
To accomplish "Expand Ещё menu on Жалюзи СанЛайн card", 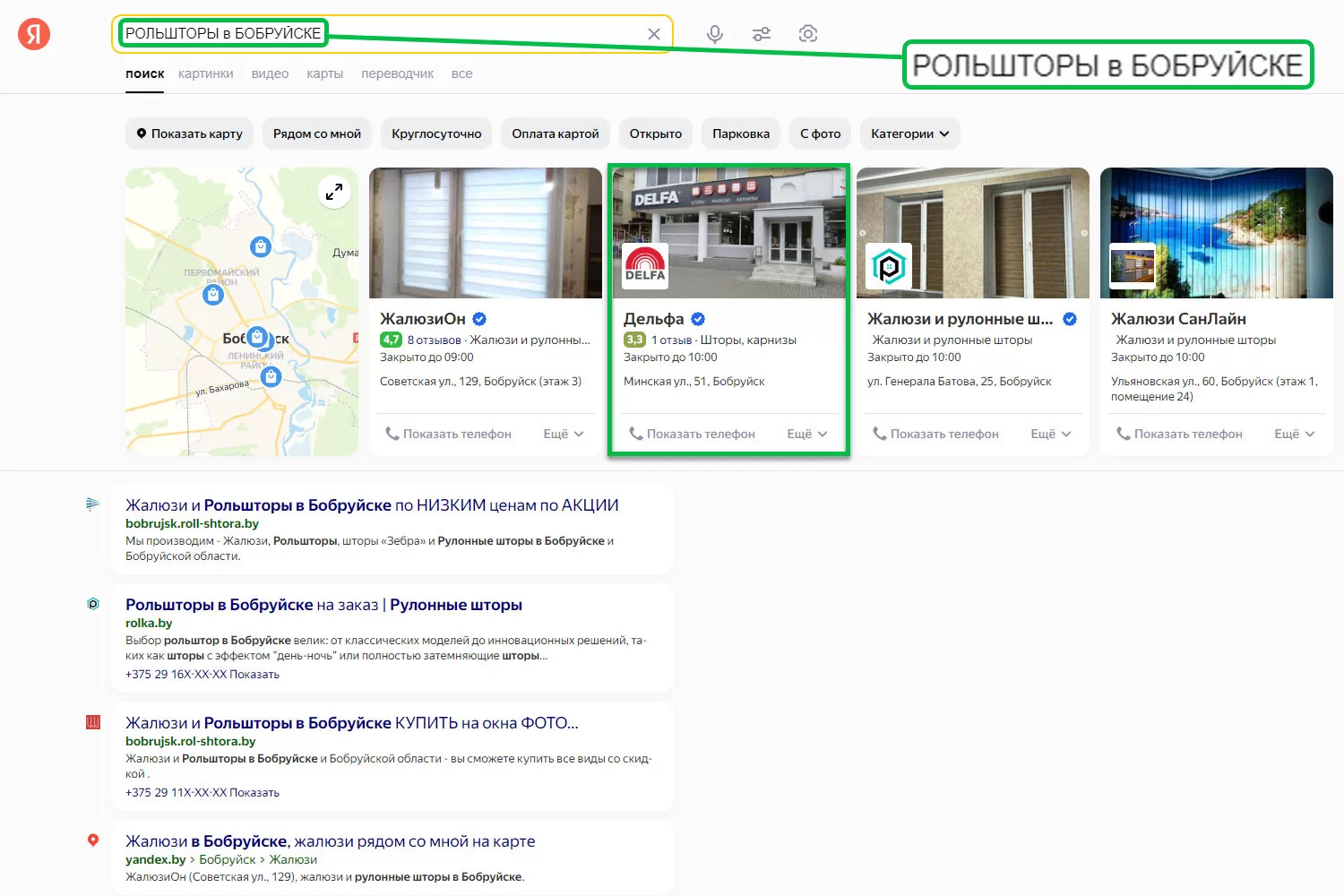I will click(1294, 434).
